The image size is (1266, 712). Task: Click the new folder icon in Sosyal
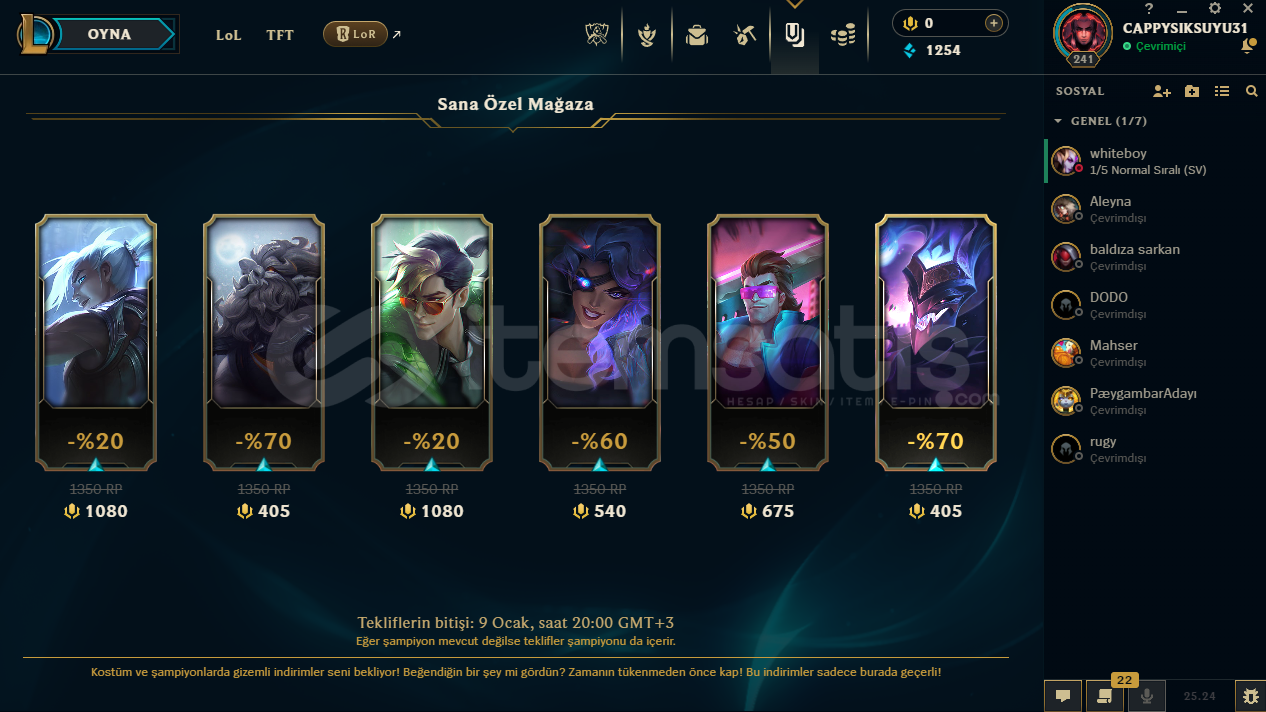click(x=1192, y=91)
